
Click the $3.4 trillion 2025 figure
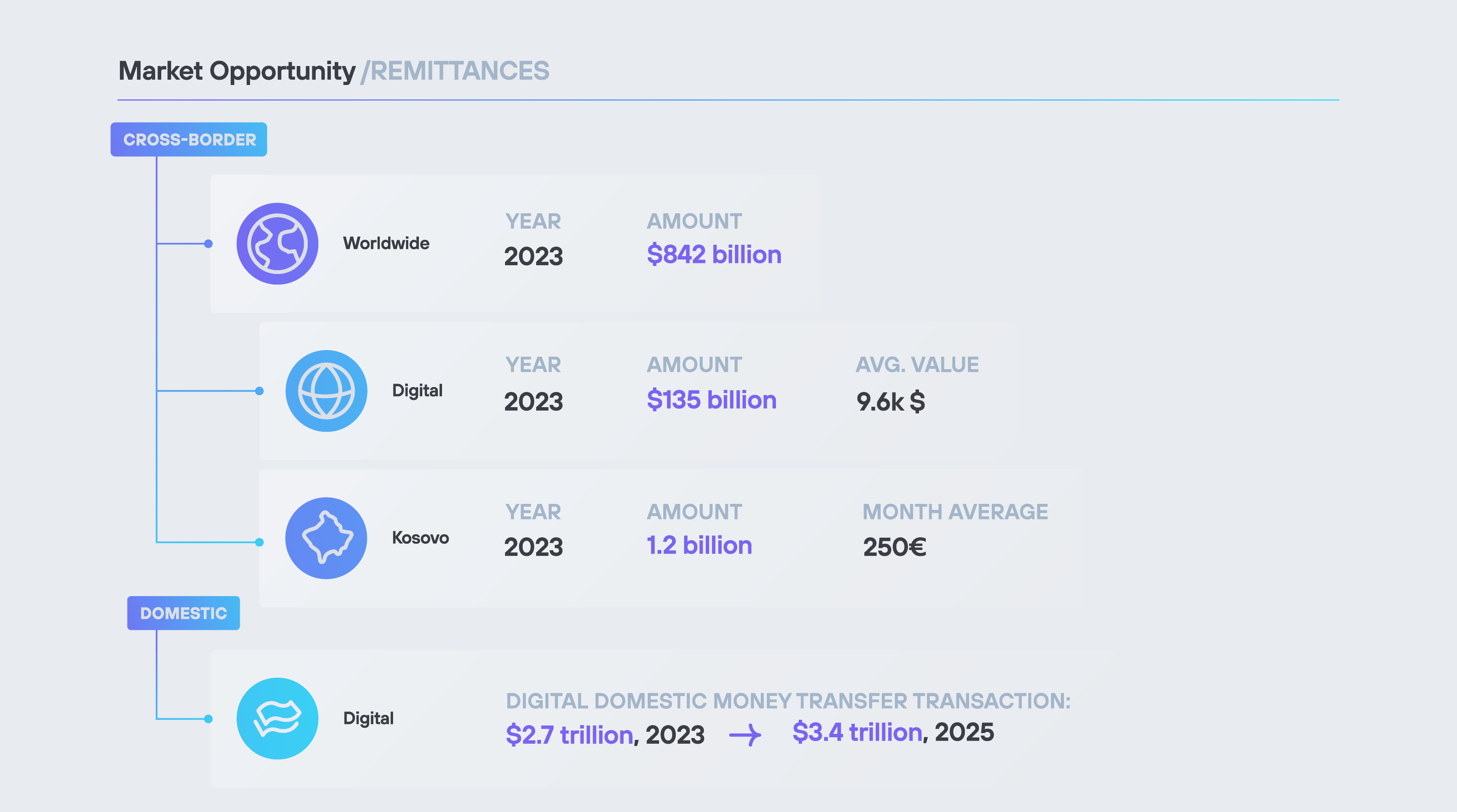click(x=892, y=732)
